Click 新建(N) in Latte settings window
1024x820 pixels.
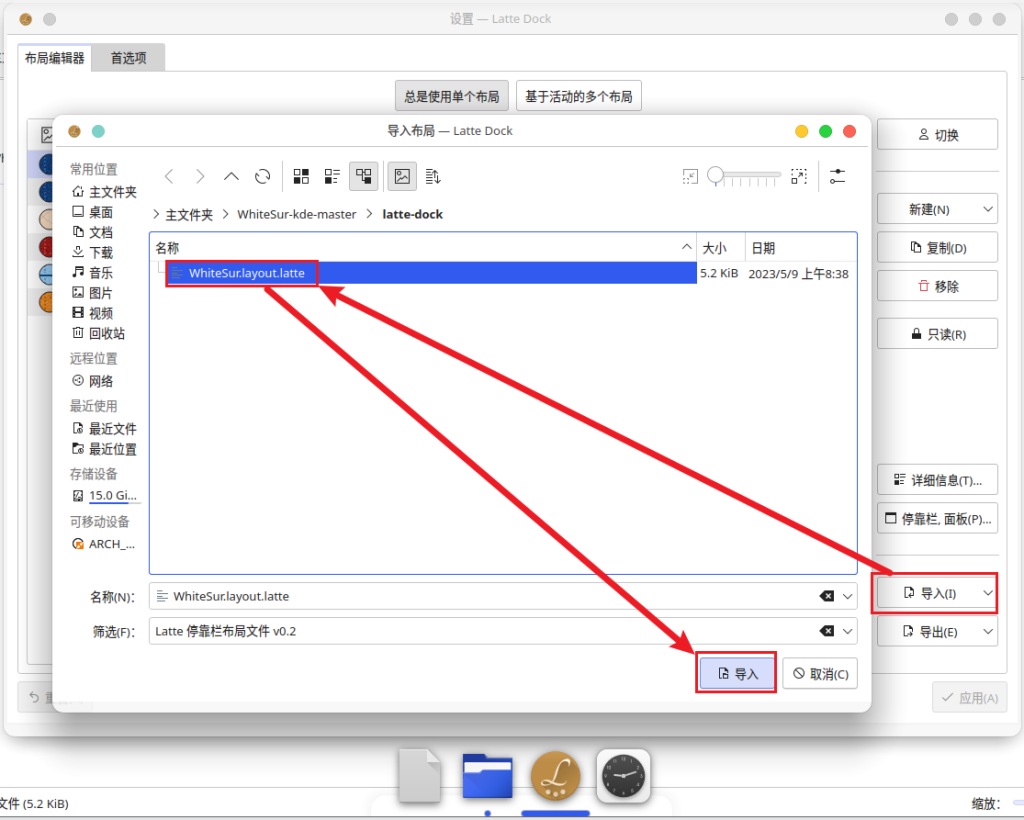click(x=928, y=210)
